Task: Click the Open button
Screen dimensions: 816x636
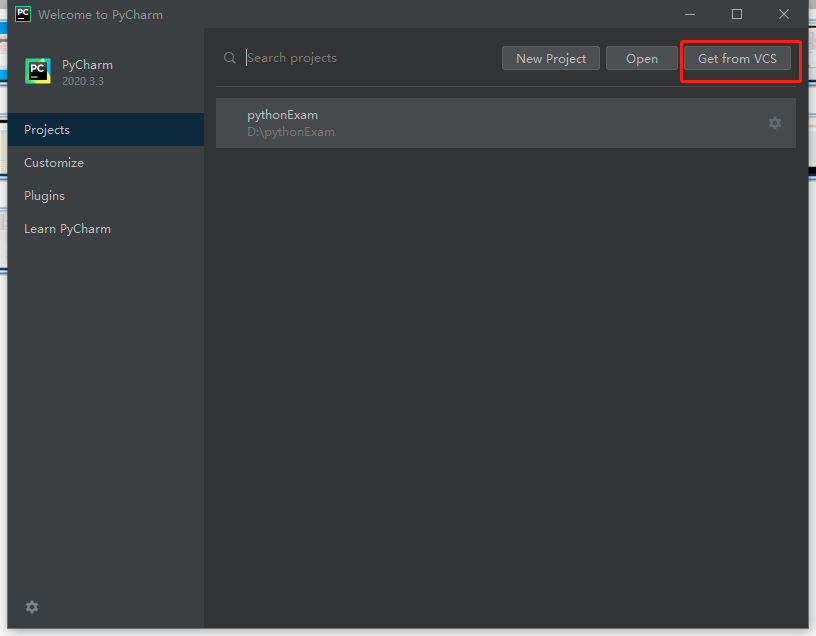Action: pyautogui.click(x=642, y=58)
